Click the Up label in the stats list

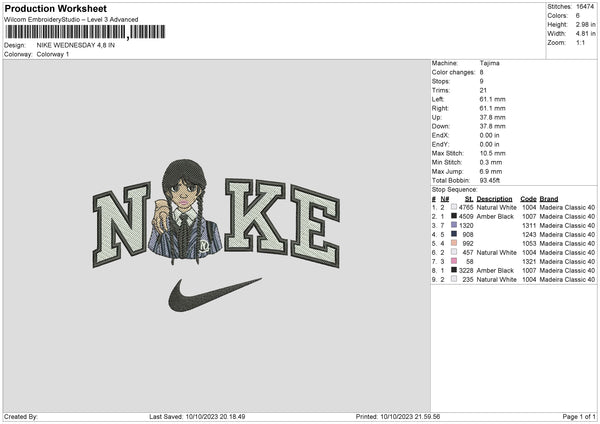(437, 117)
